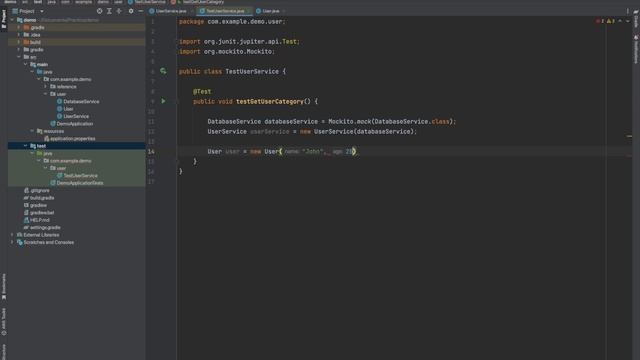Expand the reference package
The width and height of the screenshot is (640, 360).
click(x=45, y=87)
